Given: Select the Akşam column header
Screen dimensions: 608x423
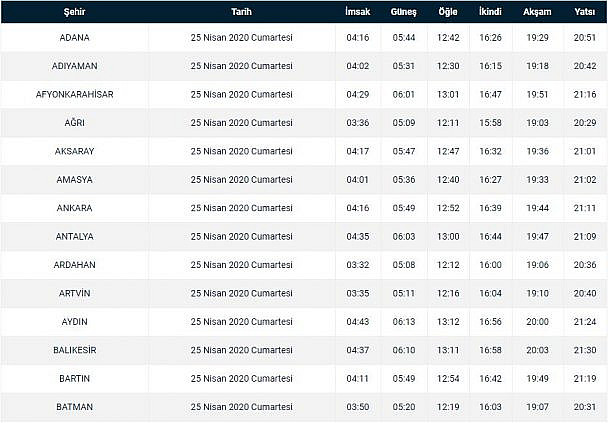Looking at the screenshot, I should [x=537, y=11].
